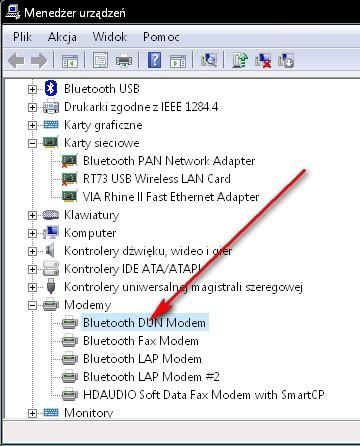The width and height of the screenshot is (360, 446).
Task: Expand the Klawiatury node
Action: [32, 215]
